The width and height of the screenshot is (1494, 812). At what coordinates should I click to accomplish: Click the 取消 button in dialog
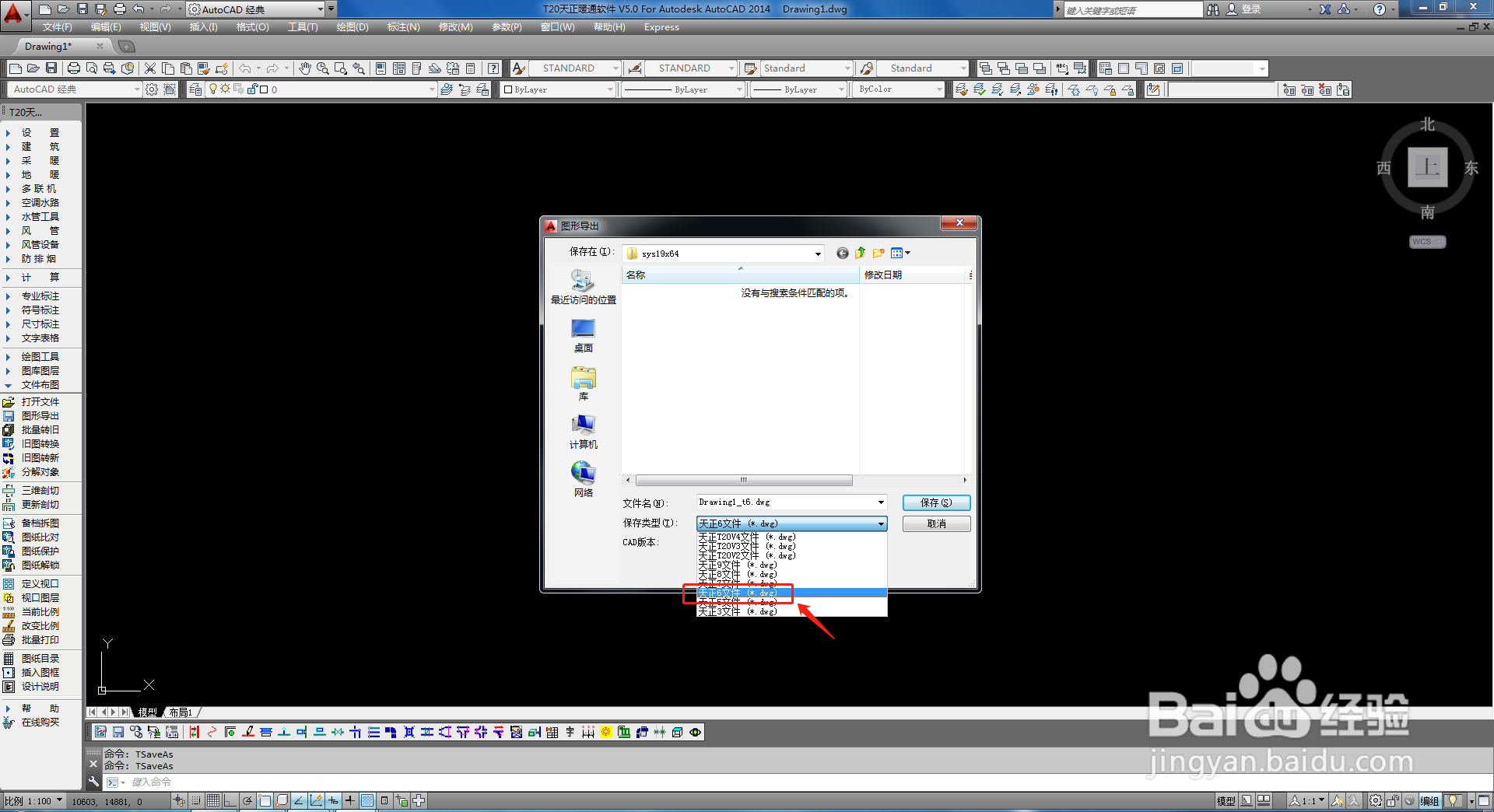tap(936, 524)
